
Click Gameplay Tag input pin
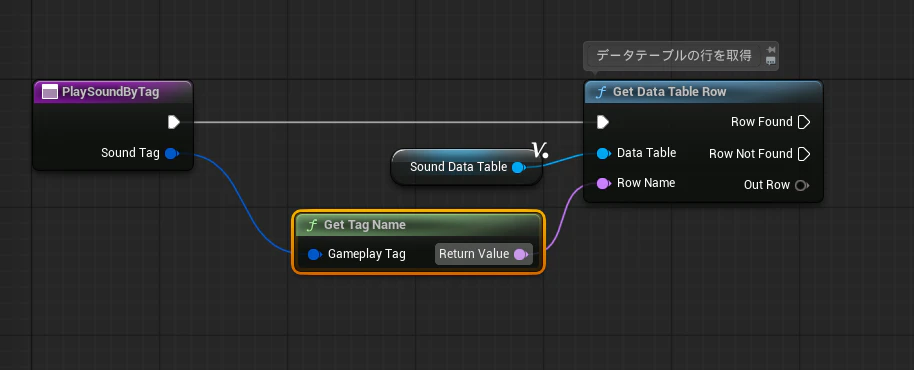click(314, 254)
